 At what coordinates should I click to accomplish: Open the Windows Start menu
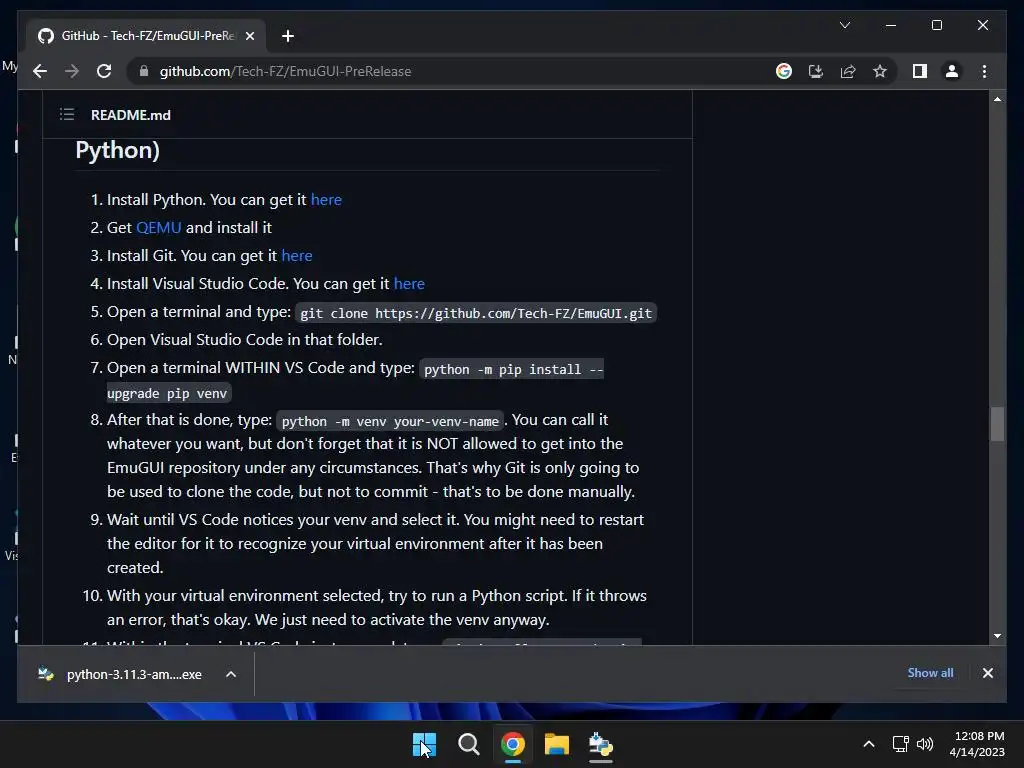[x=424, y=744]
